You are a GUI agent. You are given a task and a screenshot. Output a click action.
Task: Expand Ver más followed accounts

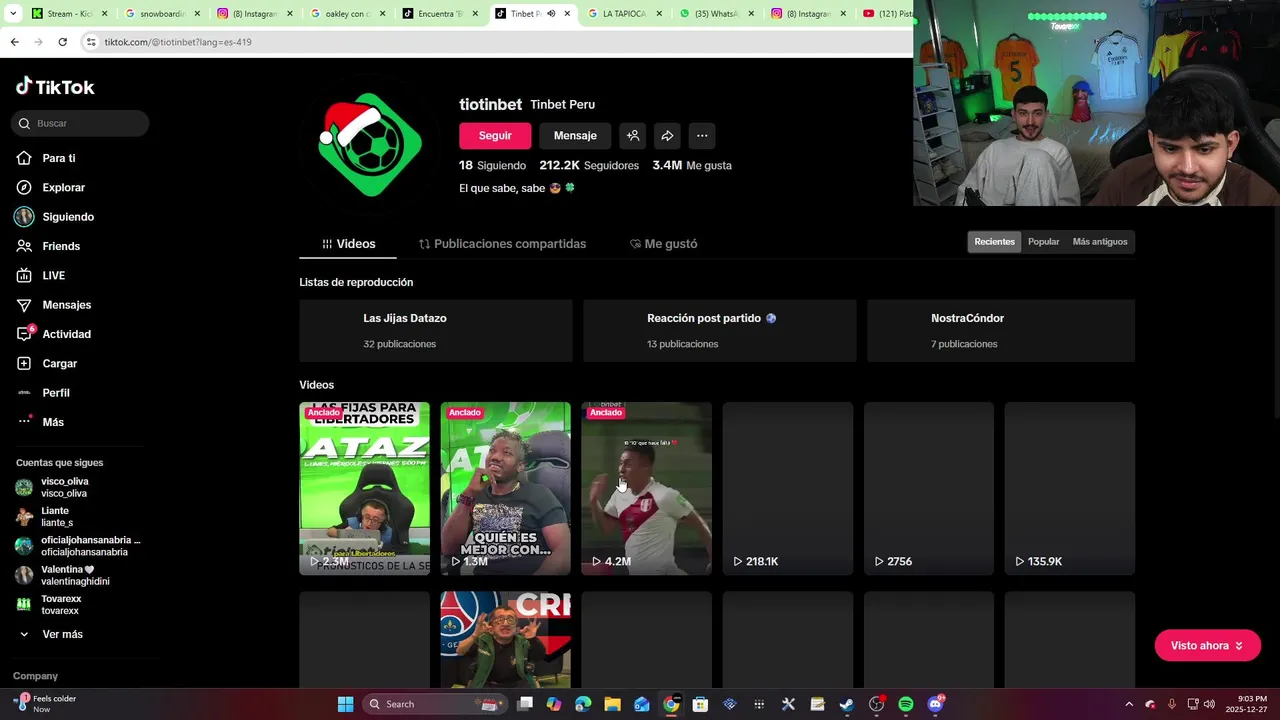[x=51, y=634]
